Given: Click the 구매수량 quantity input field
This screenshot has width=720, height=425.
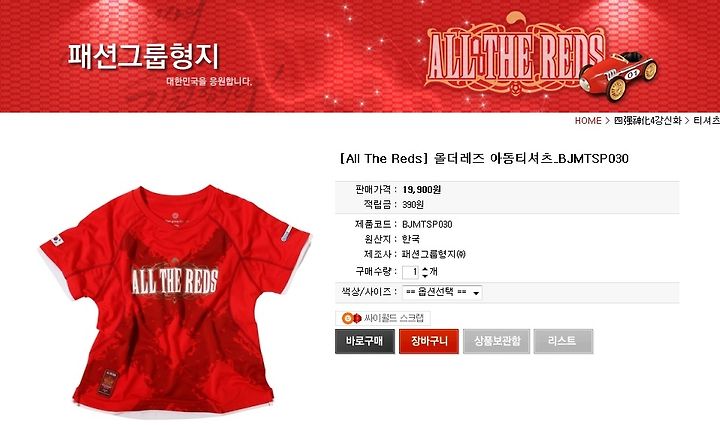Looking at the screenshot, I should [411, 272].
